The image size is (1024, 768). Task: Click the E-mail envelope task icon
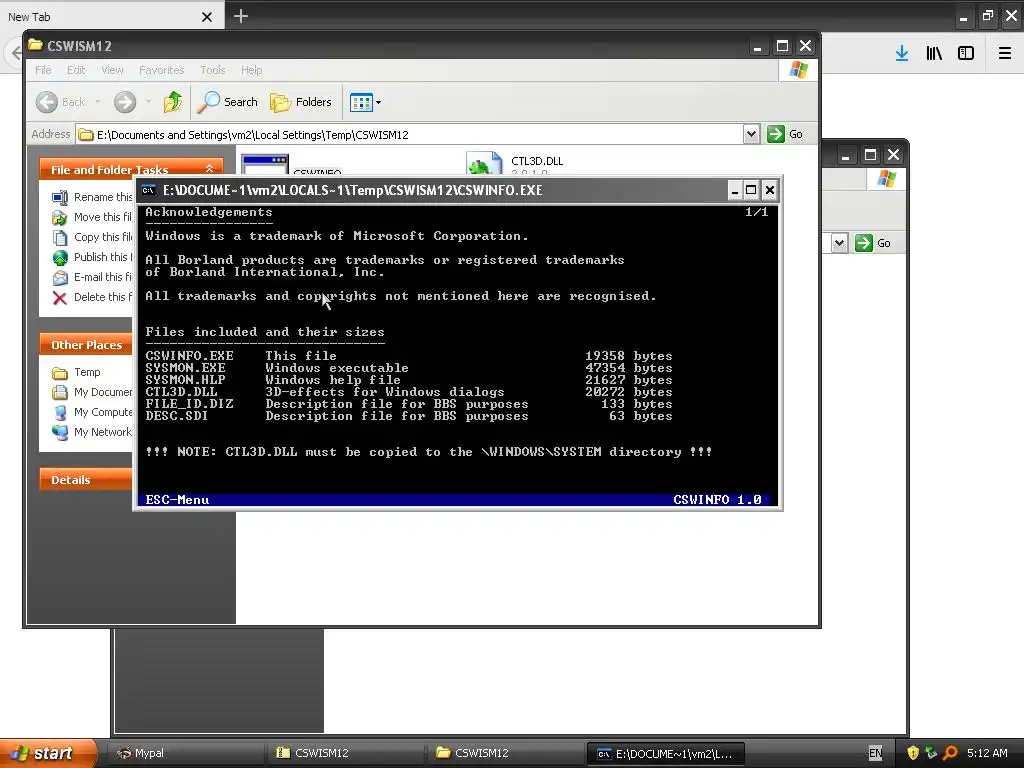click(59, 278)
